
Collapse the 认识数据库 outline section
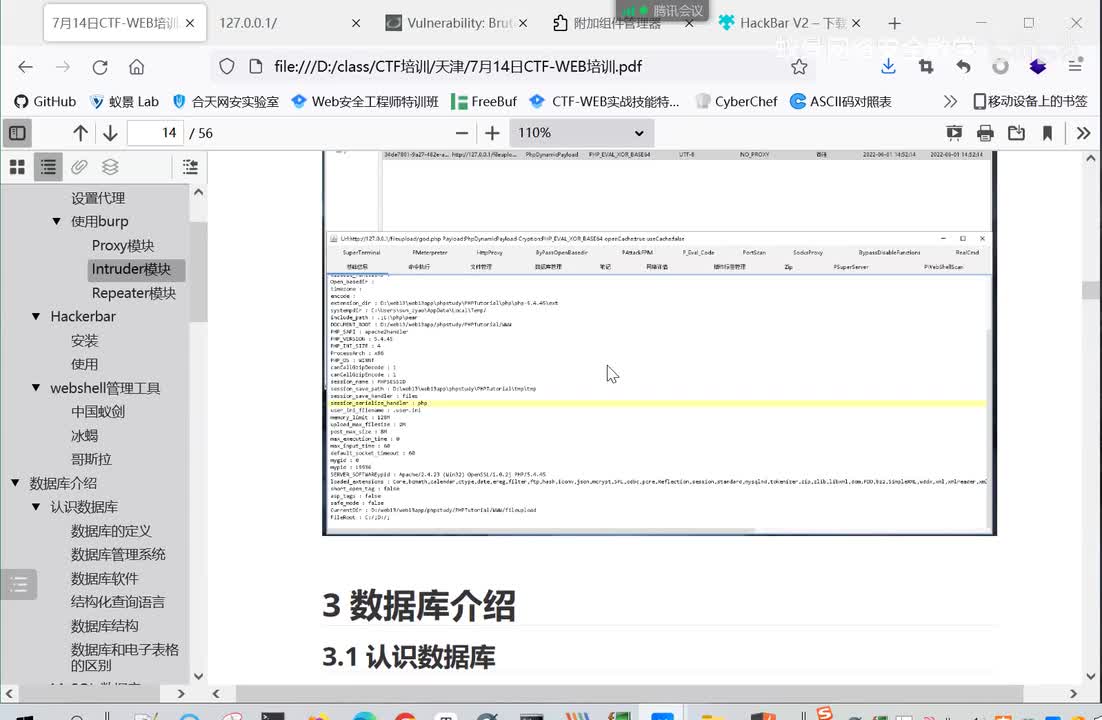36,507
